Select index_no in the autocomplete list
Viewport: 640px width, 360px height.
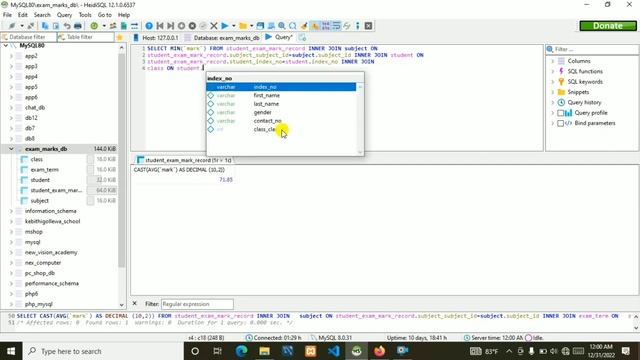click(281, 87)
